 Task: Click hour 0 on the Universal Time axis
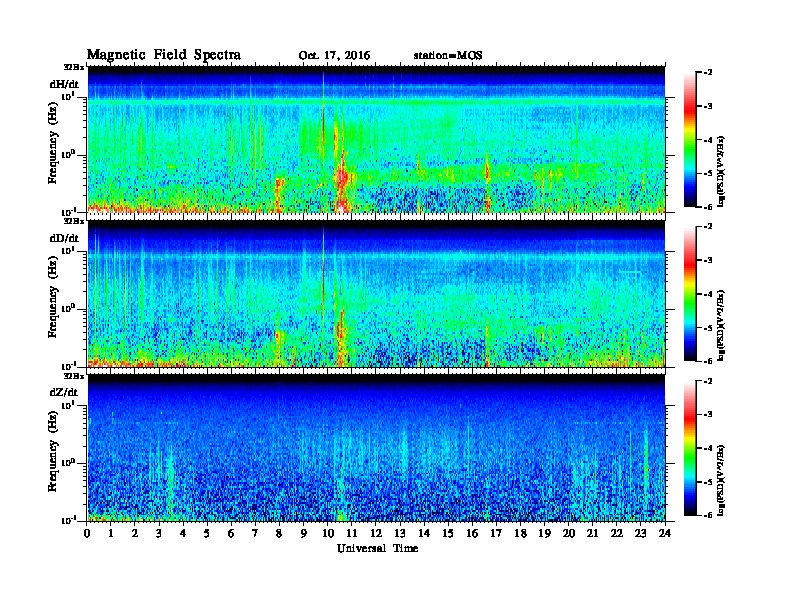[87, 533]
